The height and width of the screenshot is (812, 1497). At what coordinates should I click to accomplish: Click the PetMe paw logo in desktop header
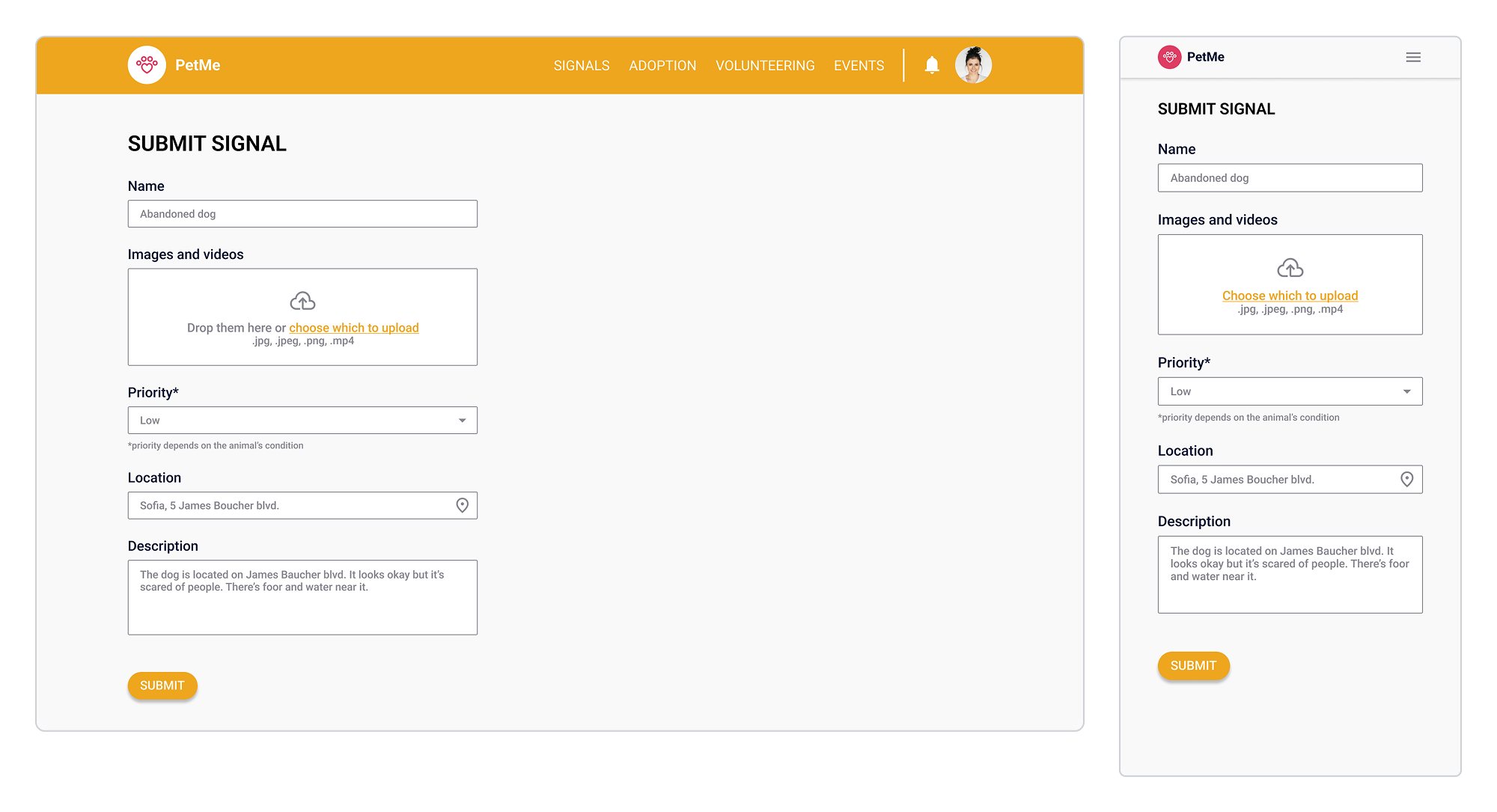coord(147,65)
